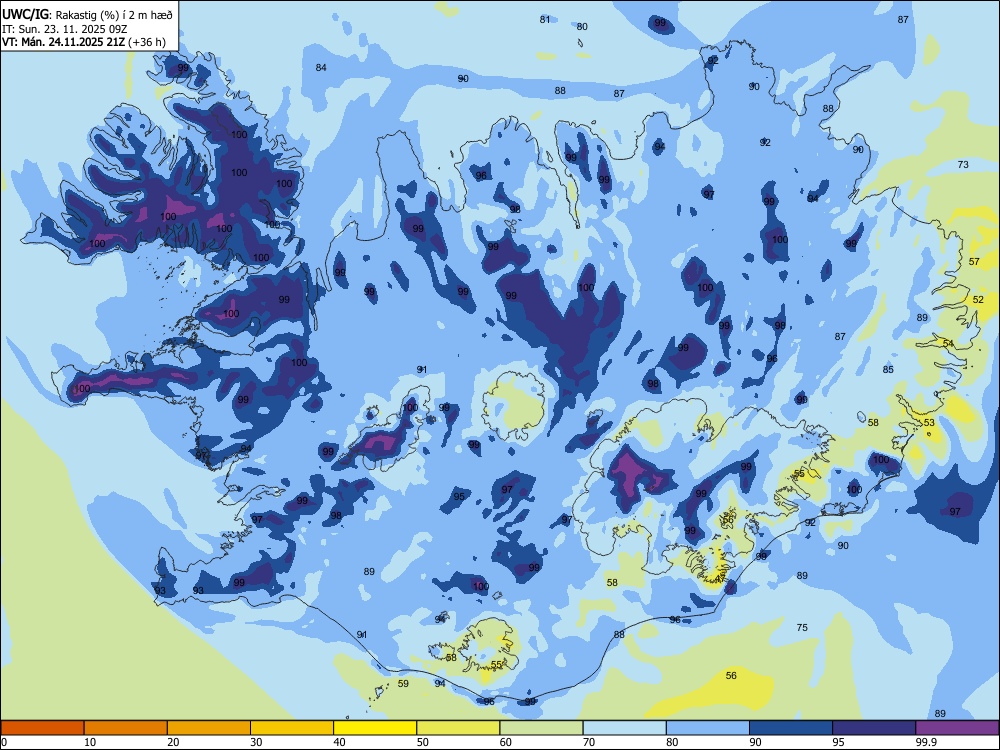Click the 30–40 amber legend swatch

point(292,728)
